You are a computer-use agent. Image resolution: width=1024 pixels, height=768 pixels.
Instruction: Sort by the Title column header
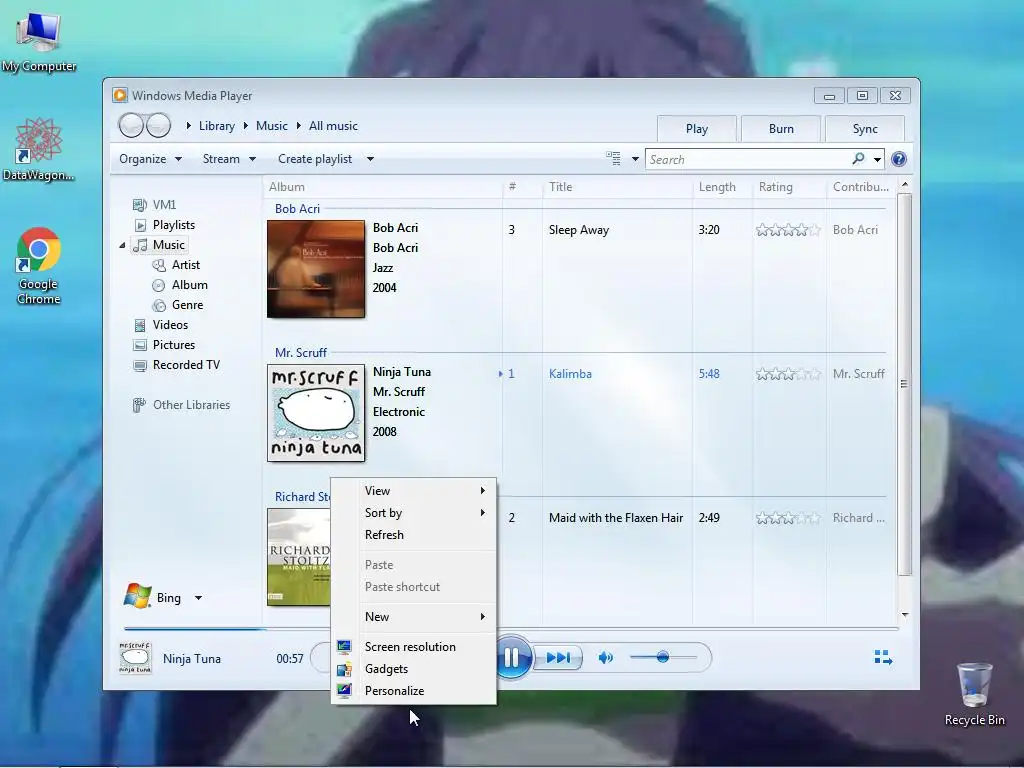(x=617, y=187)
